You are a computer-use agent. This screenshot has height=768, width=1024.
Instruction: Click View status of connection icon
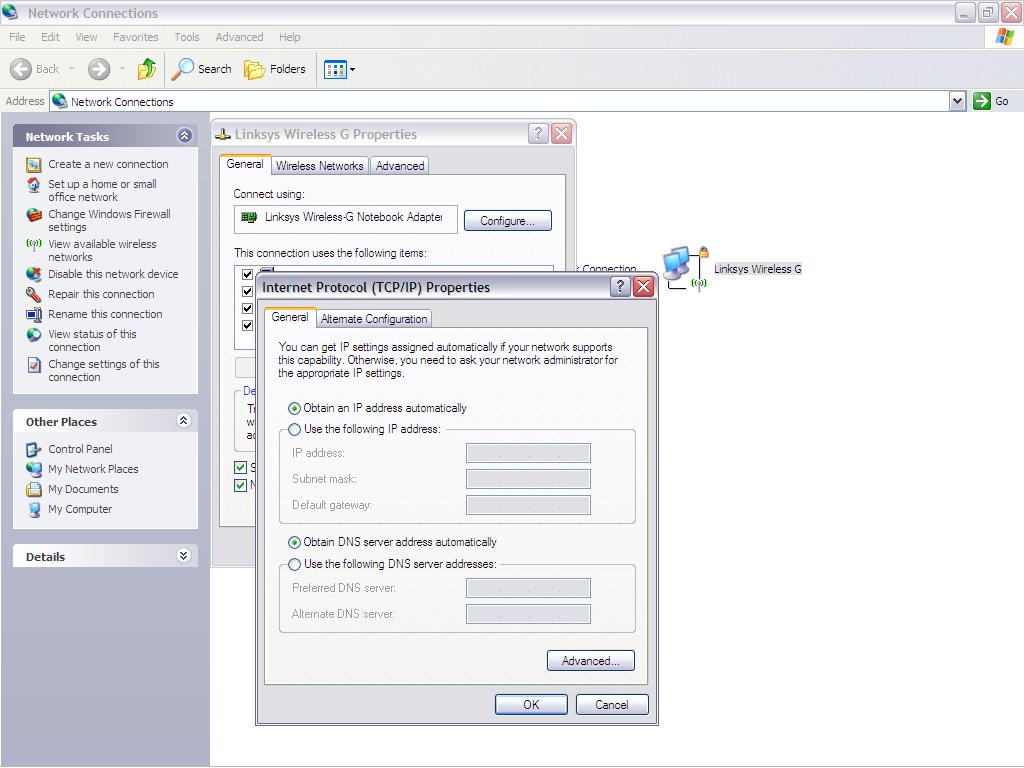tap(34, 335)
